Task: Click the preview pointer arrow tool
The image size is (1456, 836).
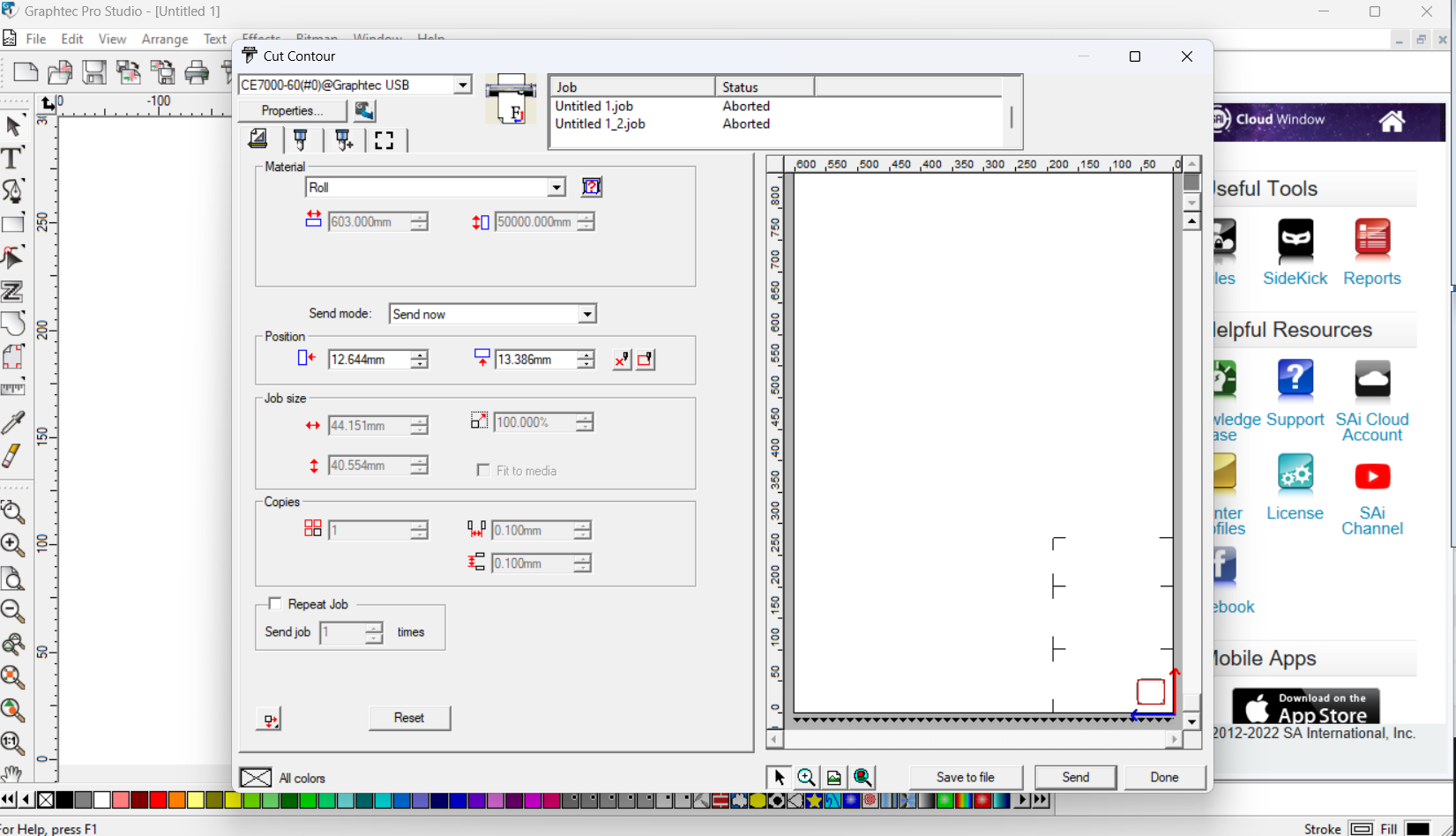Action: point(779,777)
